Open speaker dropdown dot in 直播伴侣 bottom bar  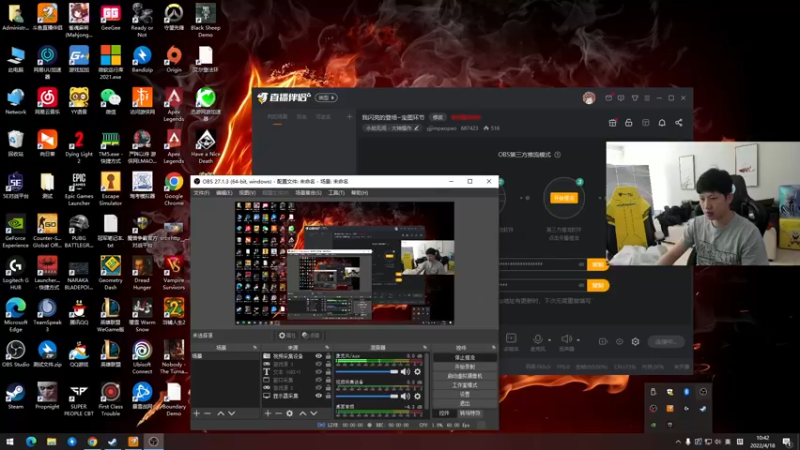579,340
